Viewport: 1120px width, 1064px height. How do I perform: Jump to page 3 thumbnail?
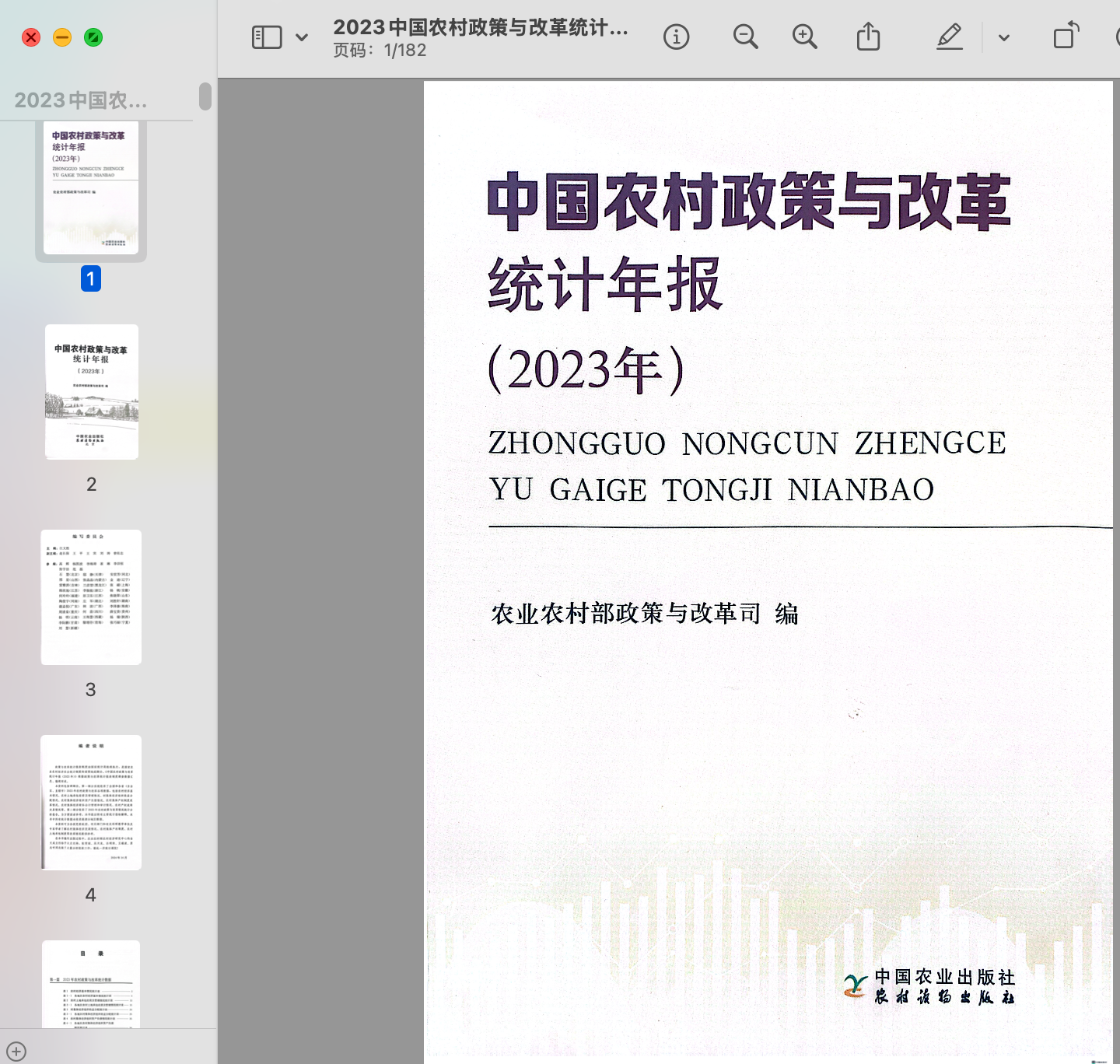91,597
